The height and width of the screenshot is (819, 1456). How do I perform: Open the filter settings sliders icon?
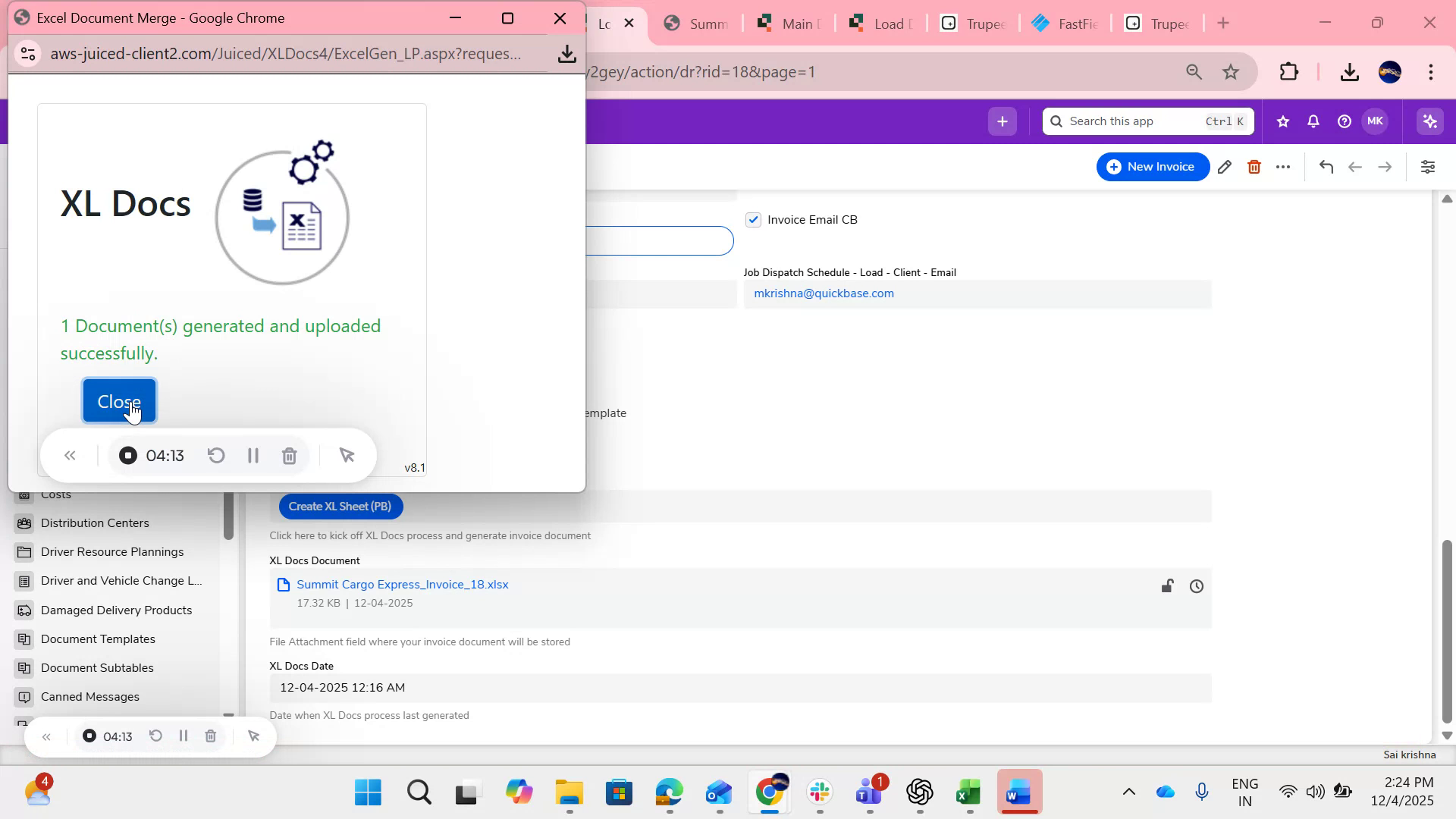[x=1429, y=166]
